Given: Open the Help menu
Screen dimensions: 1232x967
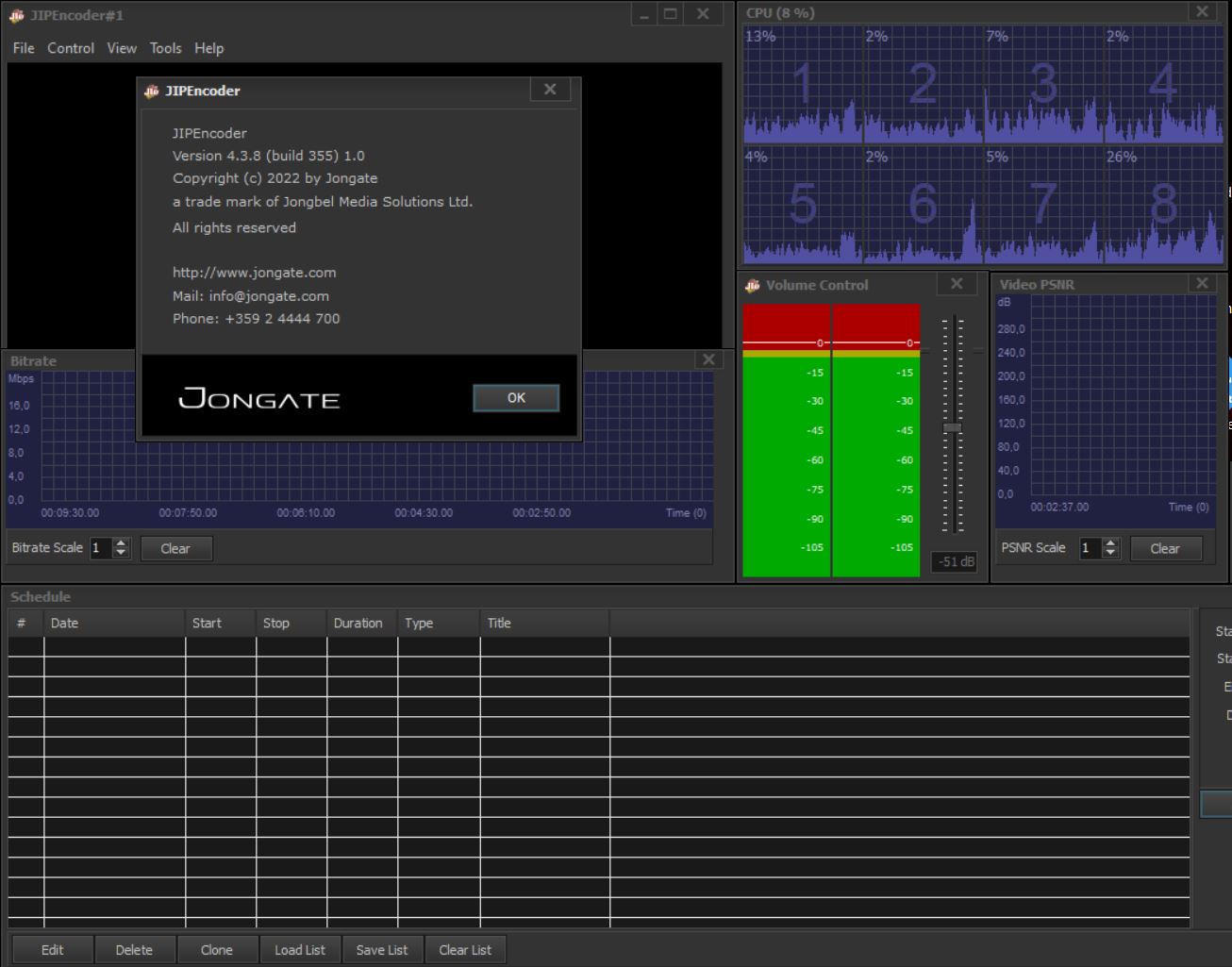Looking at the screenshot, I should click(x=209, y=48).
